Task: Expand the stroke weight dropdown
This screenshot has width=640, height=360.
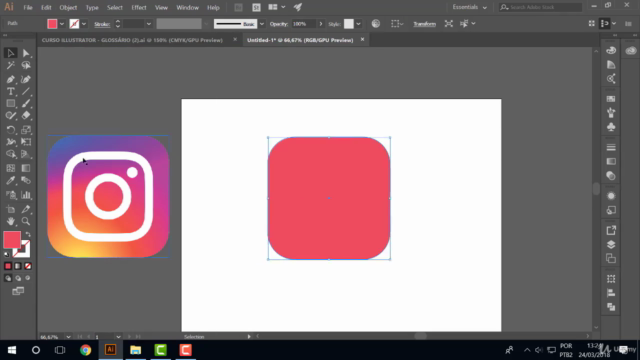Action: [149, 24]
